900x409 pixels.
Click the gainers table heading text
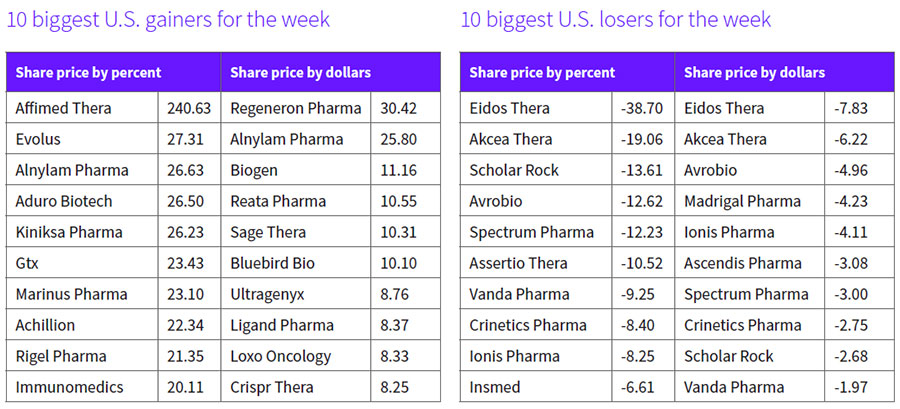tap(168, 20)
